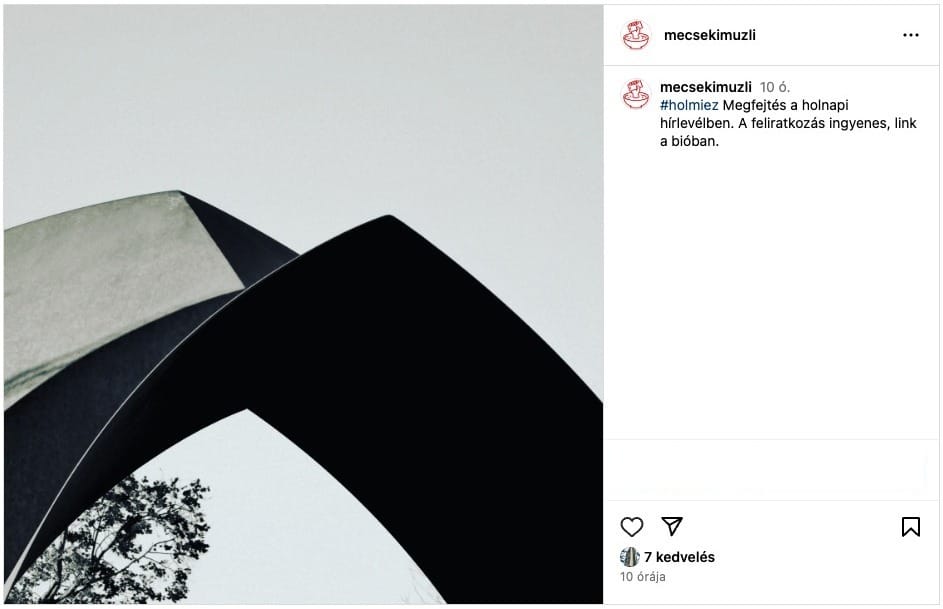Image resolution: width=943 pixels, height=609 pixels.
Task: Open the bold mecsekimuzli name in the caption
Action: 705,87
